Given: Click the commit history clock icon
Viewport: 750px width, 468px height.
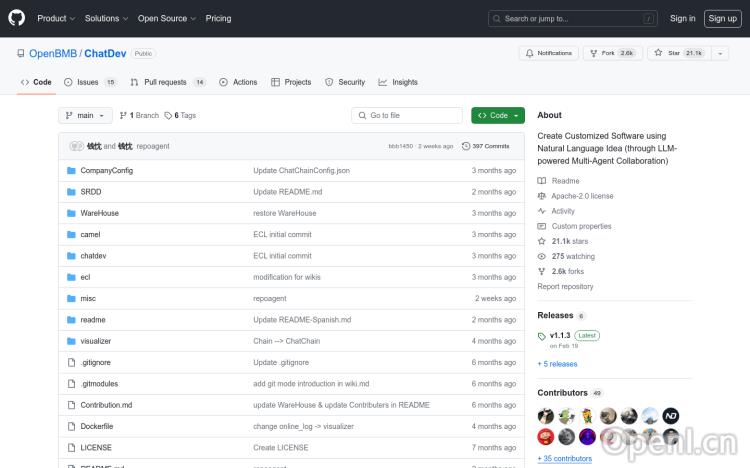Looking at the screenshot, I should click(x=466, y=146).
